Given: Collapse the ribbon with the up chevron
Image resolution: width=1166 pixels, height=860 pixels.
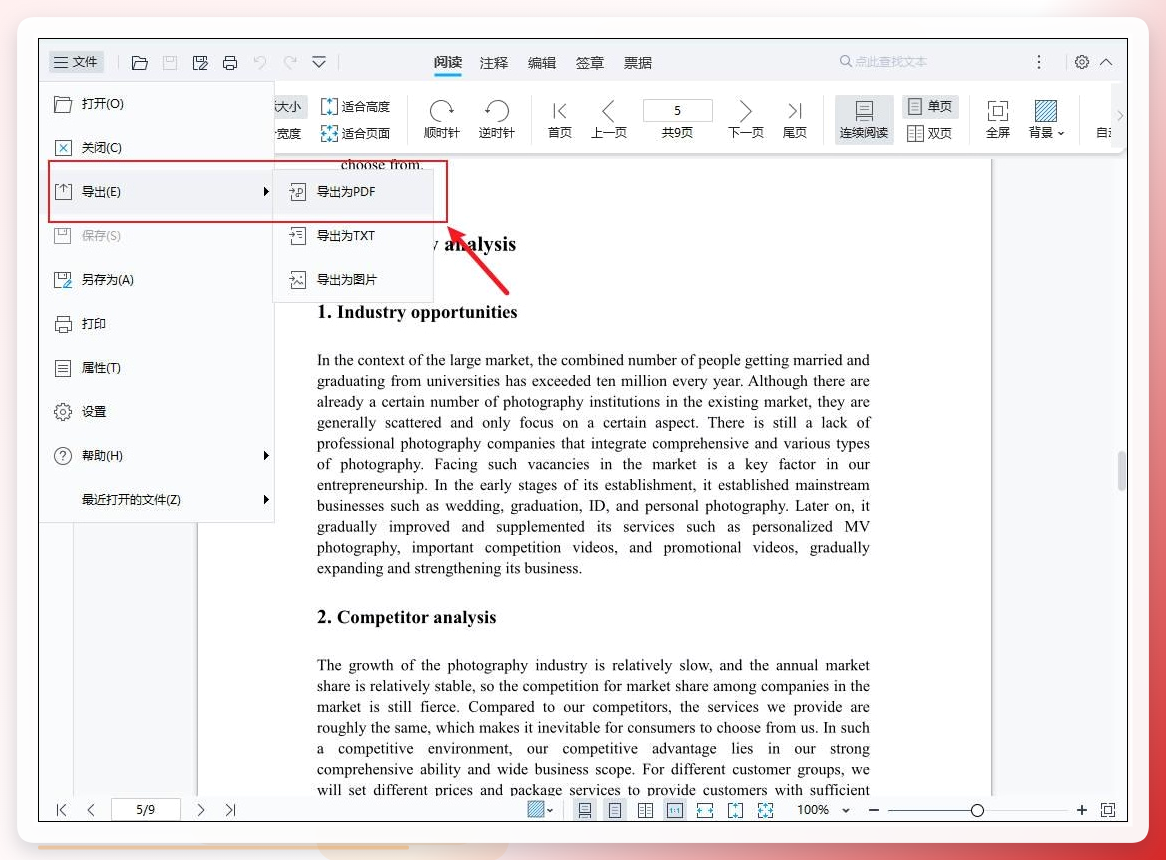Looking at the screenshot, I should point(1106,62).
